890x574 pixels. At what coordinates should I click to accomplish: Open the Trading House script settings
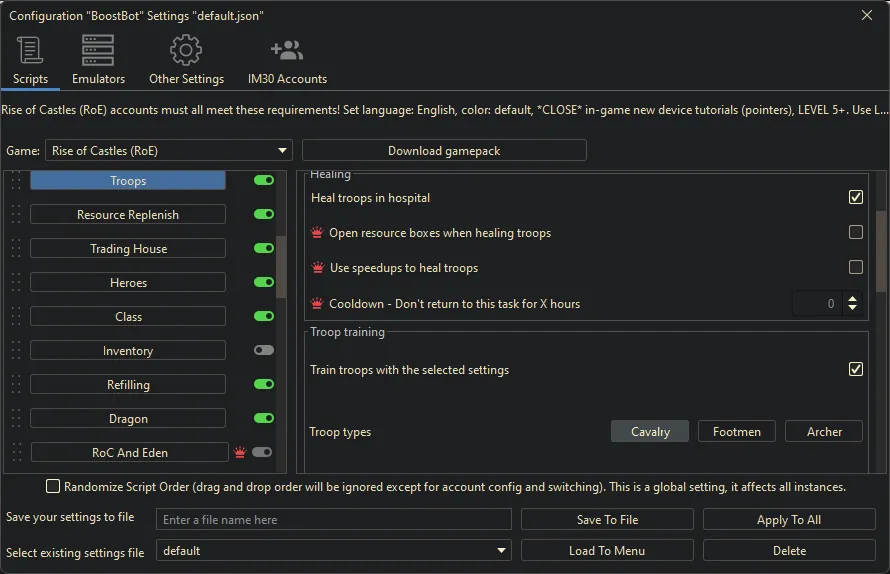128,249
